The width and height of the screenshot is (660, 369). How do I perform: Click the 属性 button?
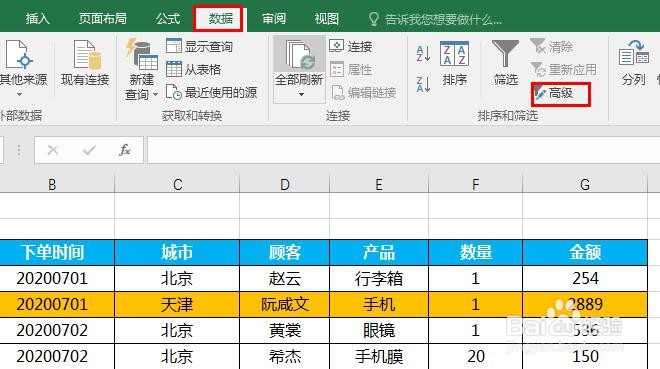click(x=351, y=69)
